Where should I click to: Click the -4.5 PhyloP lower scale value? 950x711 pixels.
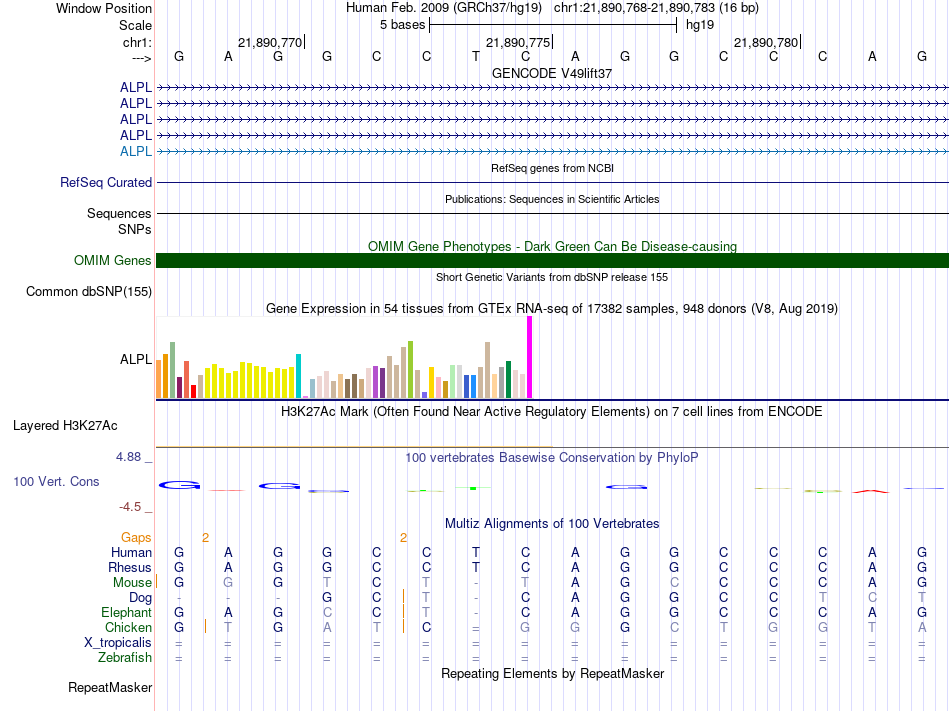point(130,507)
